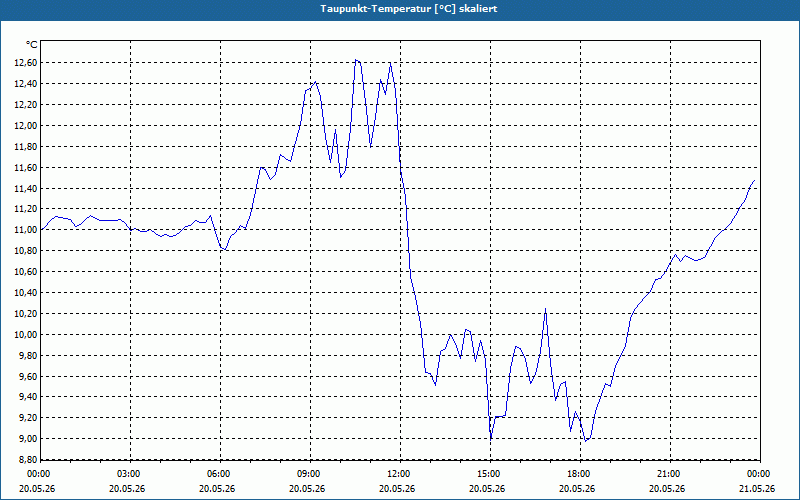800x500 pixels.
Task: Click the 'Taupunkt-Temperatur [°C] skaliert' chart title
Action: click(409, 9)
